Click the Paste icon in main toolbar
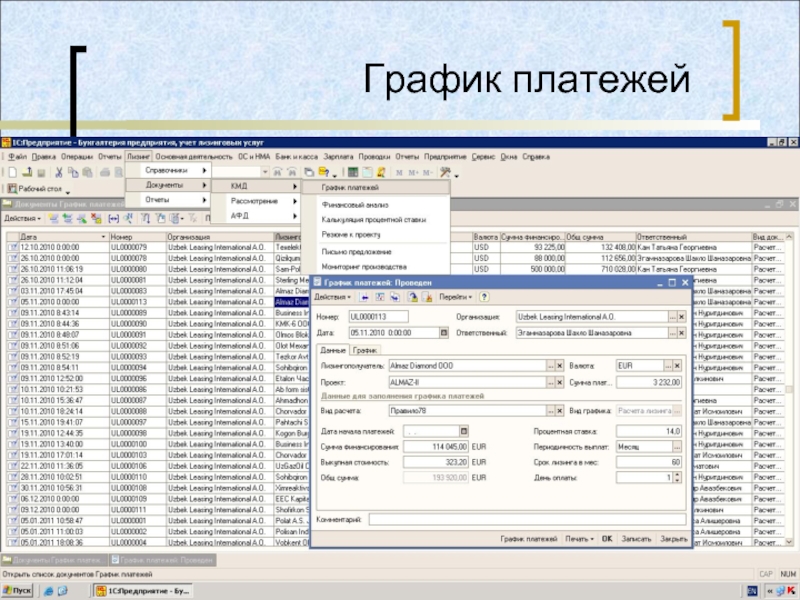800x600 pixels. click(x=87, y=173)
